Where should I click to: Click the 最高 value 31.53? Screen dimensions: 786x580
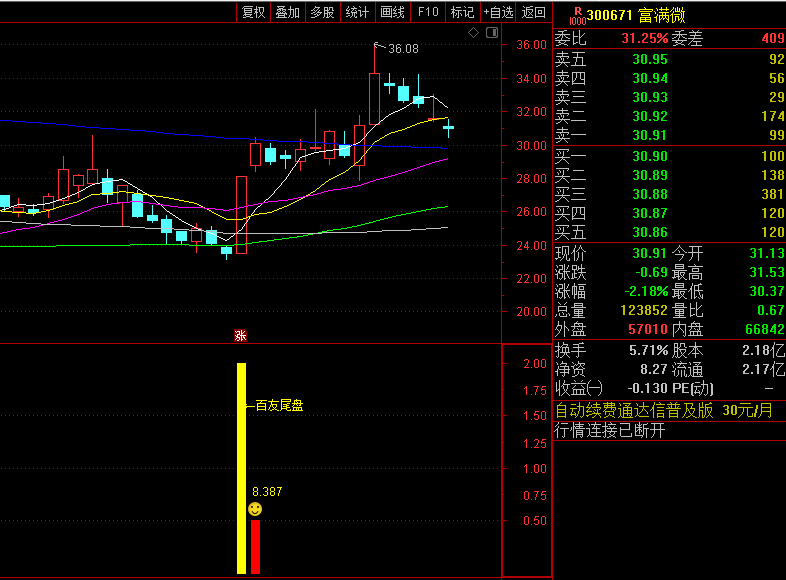[767, 273]
